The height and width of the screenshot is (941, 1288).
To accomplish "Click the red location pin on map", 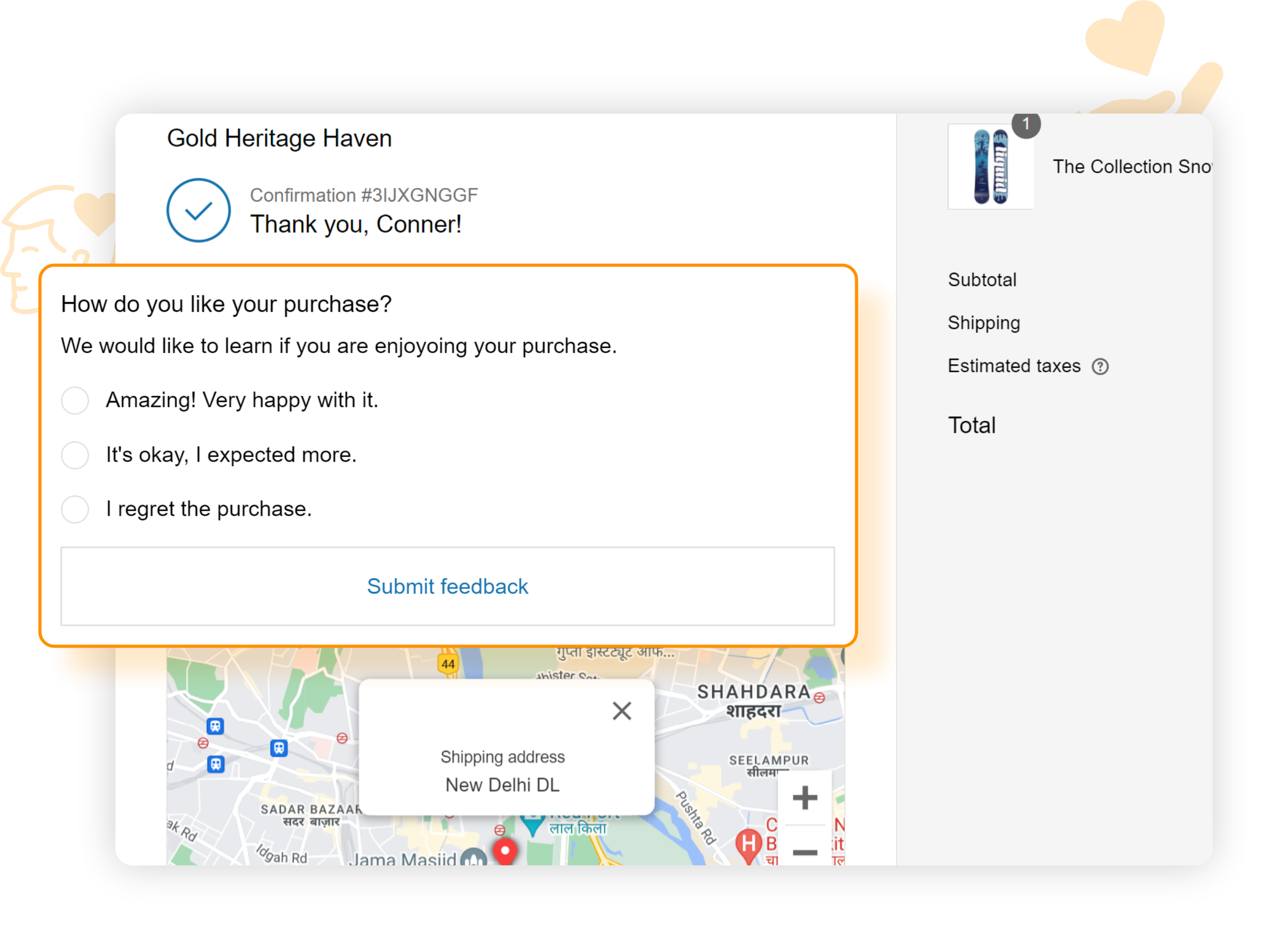I will click(x=504, y=852).
